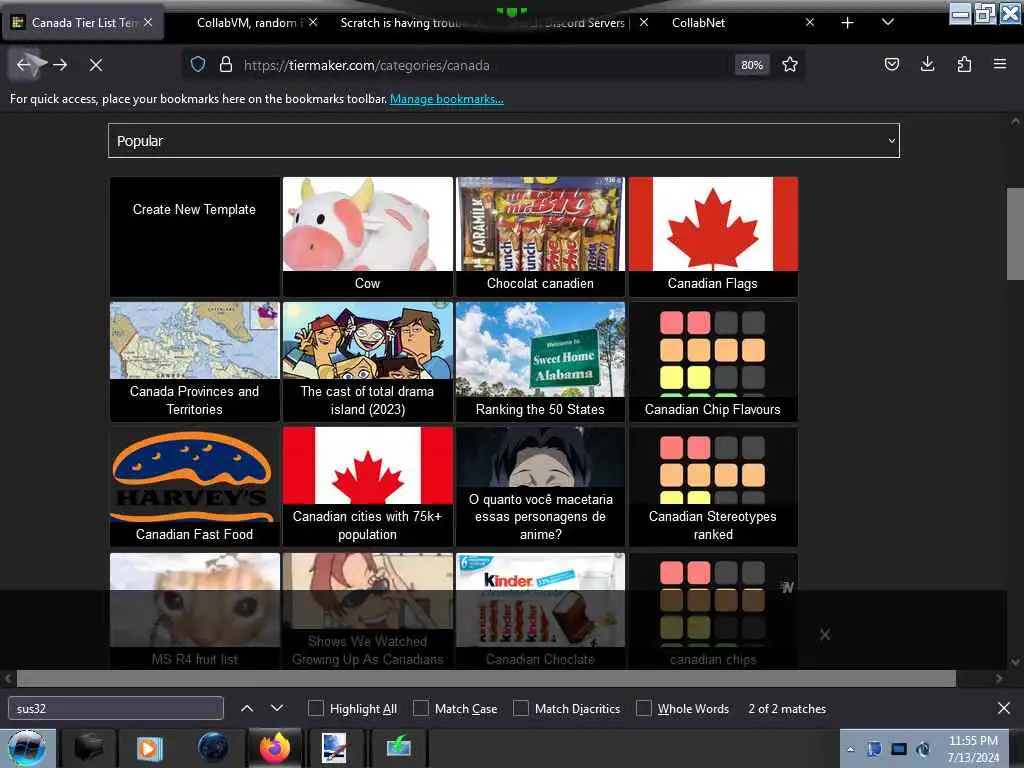Image resolution: width=1024 pixels, height=768 pixels.
Task: Go forward with the forward arrow
Action: [x=60, y=65]
